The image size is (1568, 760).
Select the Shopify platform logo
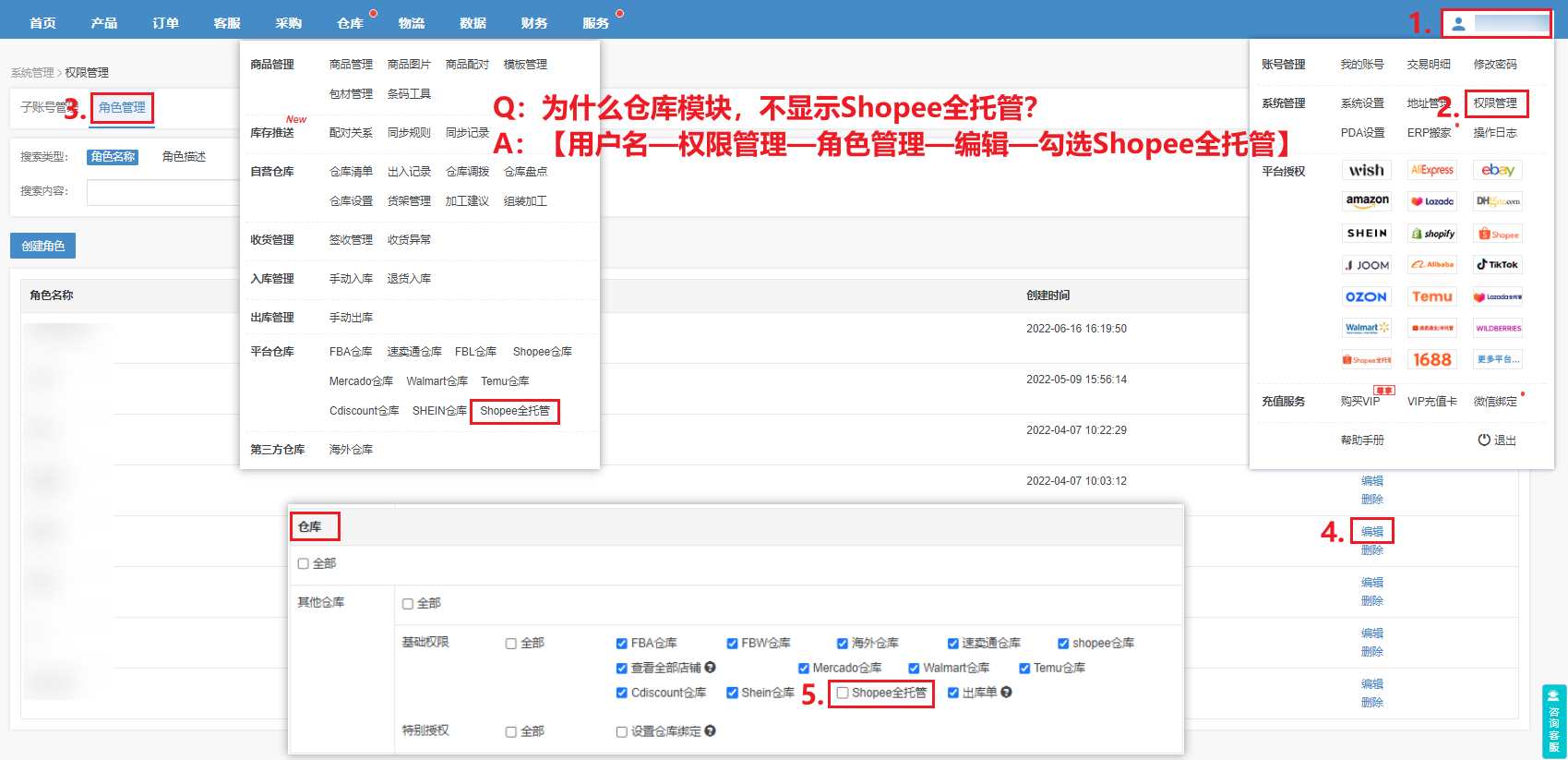coord(1432,234)
